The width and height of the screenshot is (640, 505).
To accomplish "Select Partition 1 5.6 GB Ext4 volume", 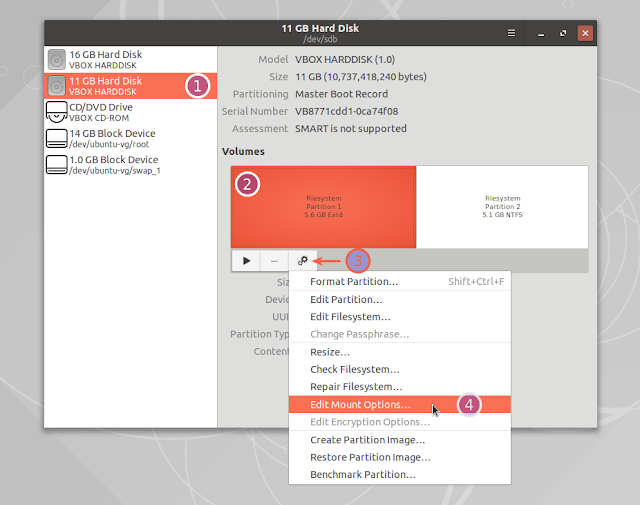I will (323, 207).
